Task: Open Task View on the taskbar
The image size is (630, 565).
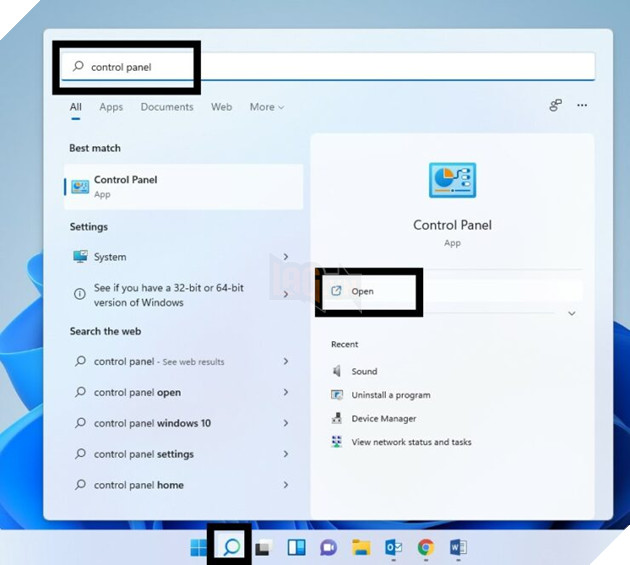Action: tap(264, 548)
